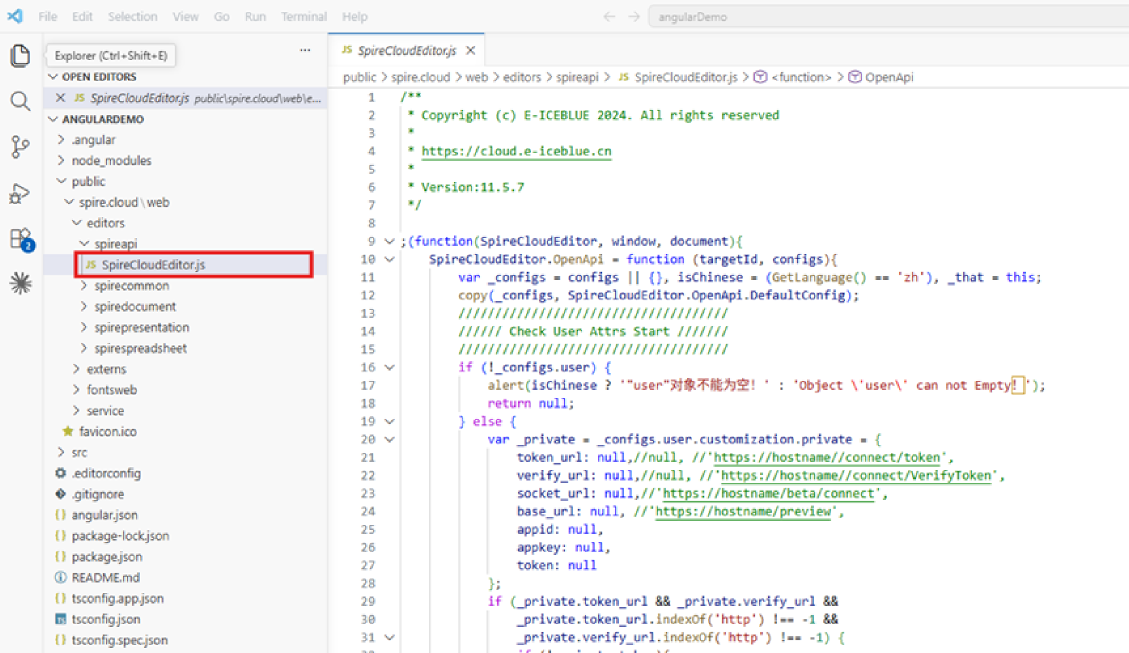1129x653 pixels.
Task: Switch to the SpireCloudEditor.js tab
Action: pyautogui.click(x=407, y=50)
